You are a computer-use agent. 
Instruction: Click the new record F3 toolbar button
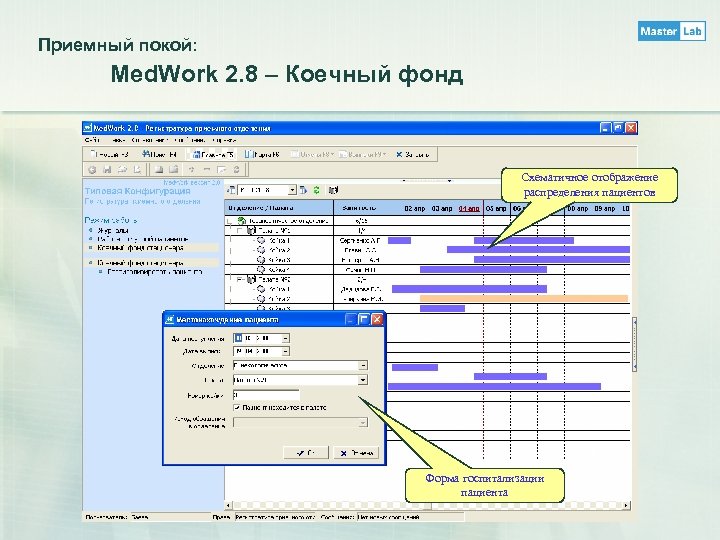pyautogui.click(x=109, y=155)
